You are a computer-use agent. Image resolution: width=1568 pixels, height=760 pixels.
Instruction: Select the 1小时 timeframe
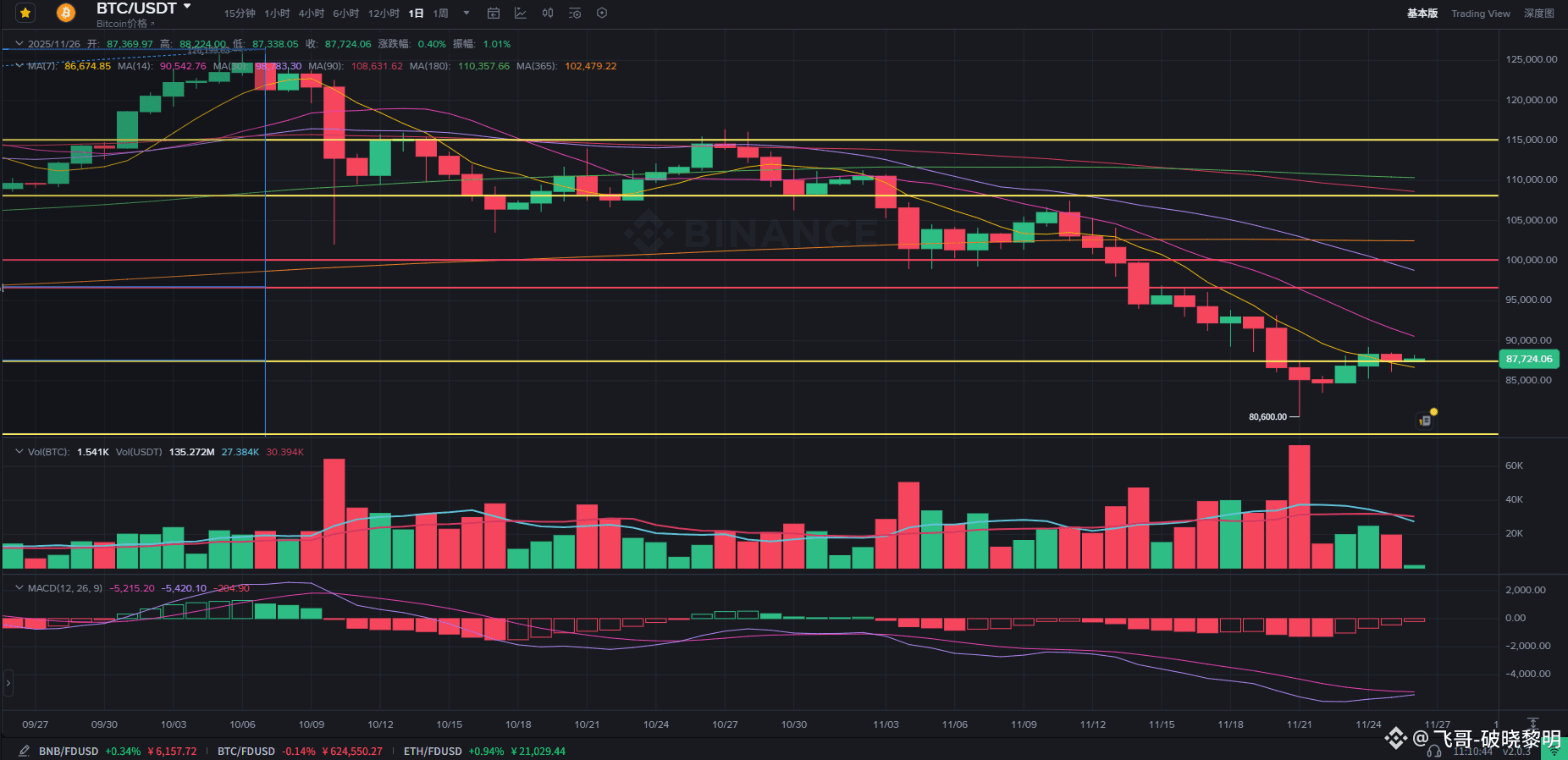[x=277, y=14]
